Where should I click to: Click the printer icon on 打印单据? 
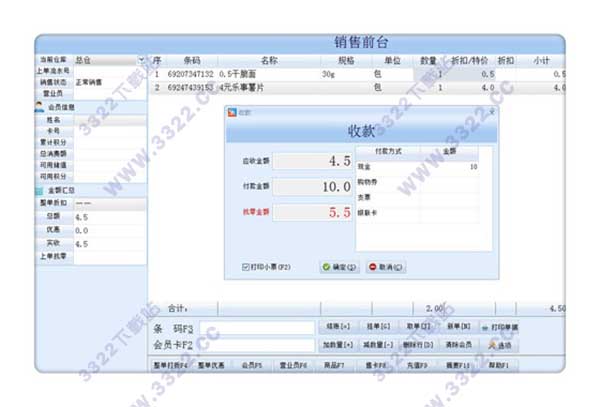point(485,328)
